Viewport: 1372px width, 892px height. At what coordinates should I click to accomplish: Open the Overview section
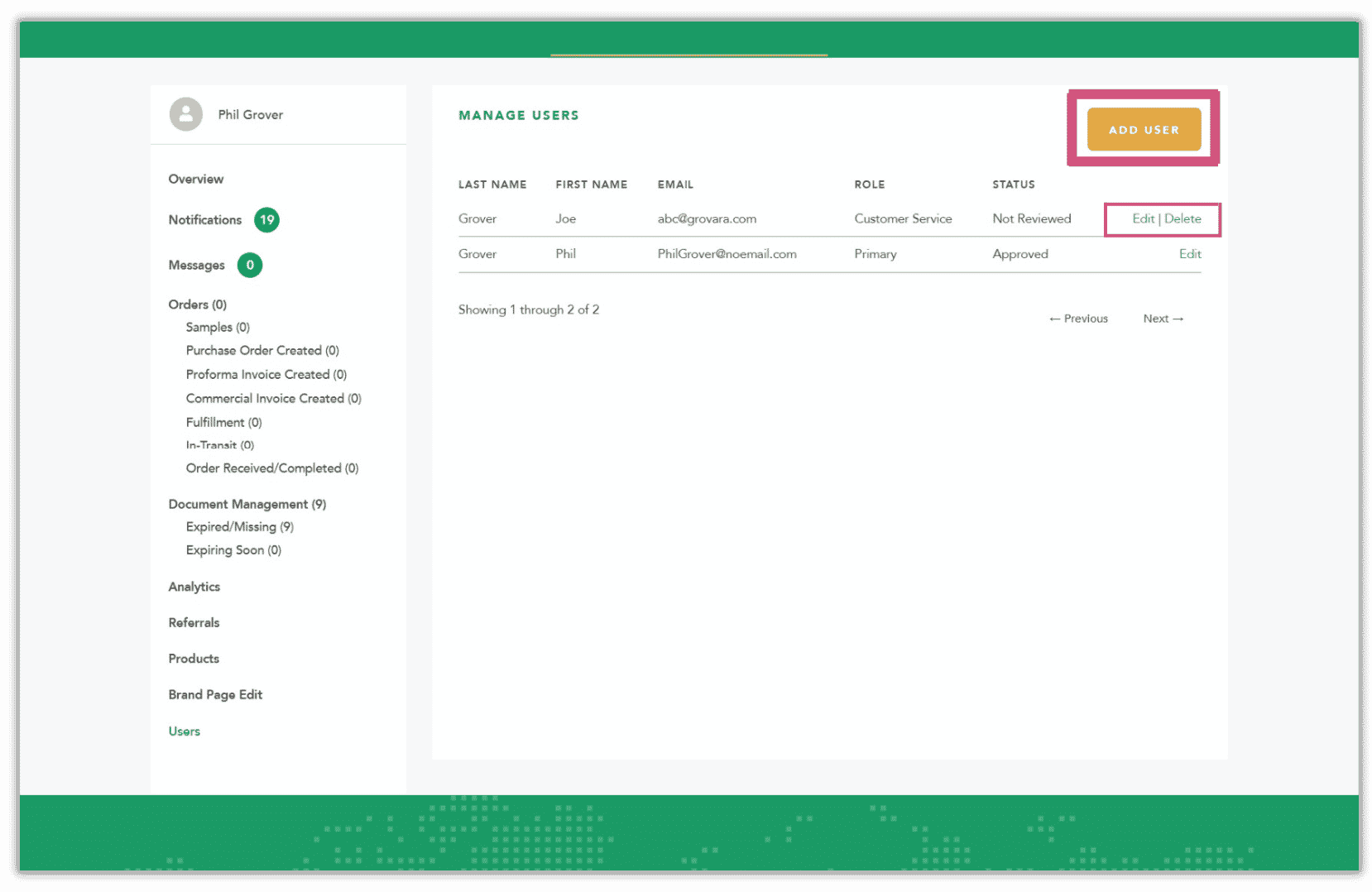pos(196,179)
